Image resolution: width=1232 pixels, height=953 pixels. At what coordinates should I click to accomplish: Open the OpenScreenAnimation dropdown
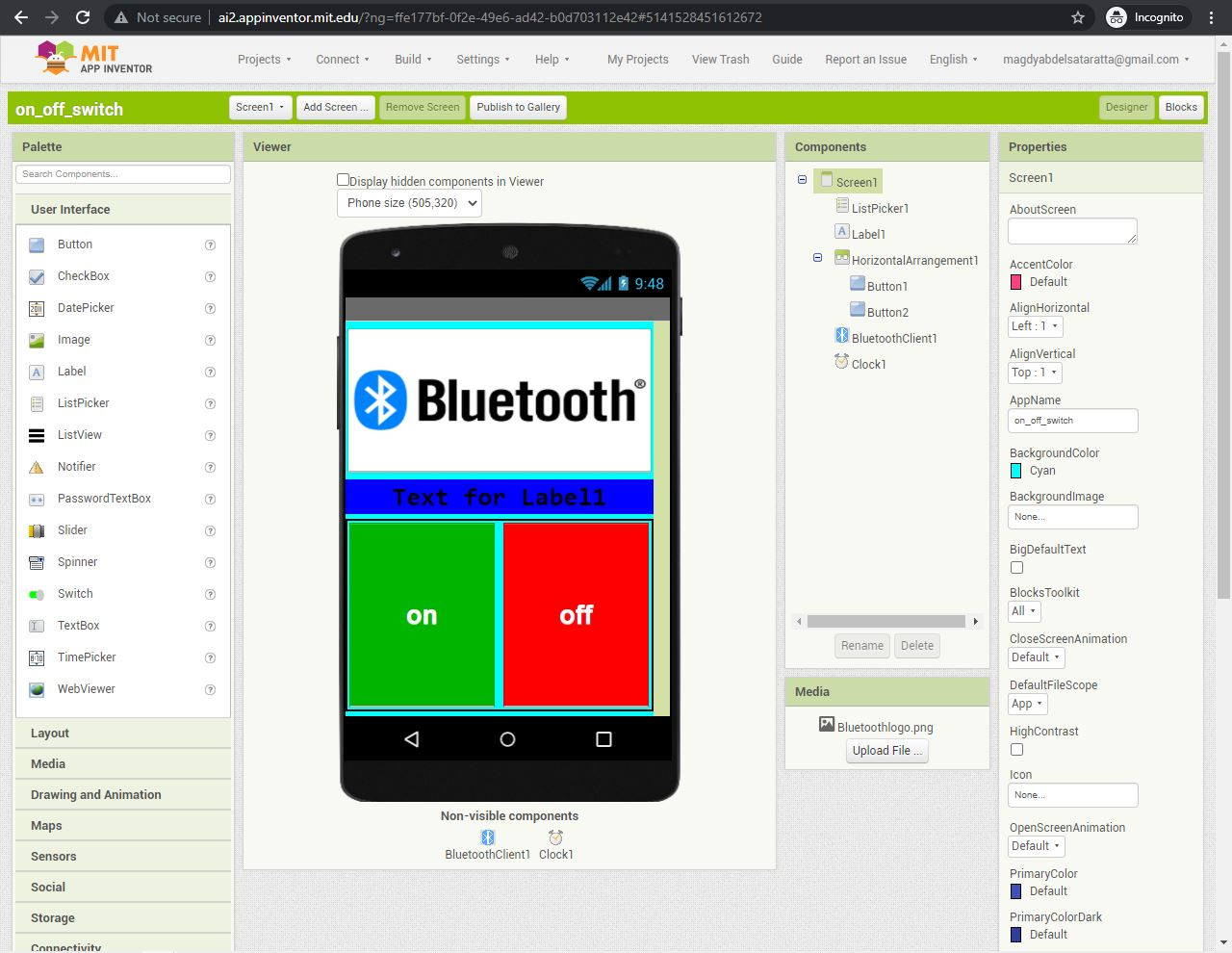tap(1036, 846)
